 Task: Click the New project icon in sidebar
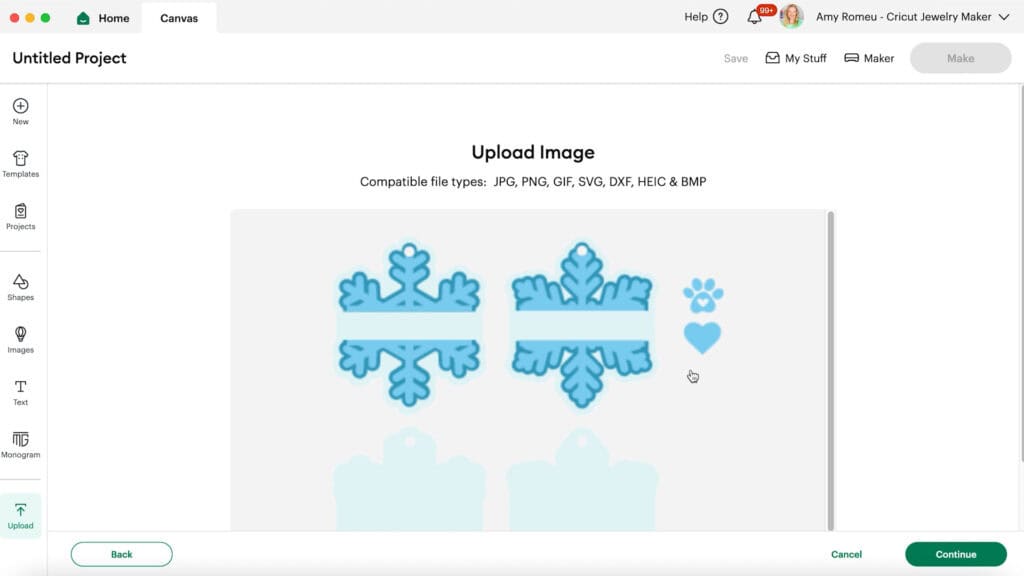click(20, 112)
